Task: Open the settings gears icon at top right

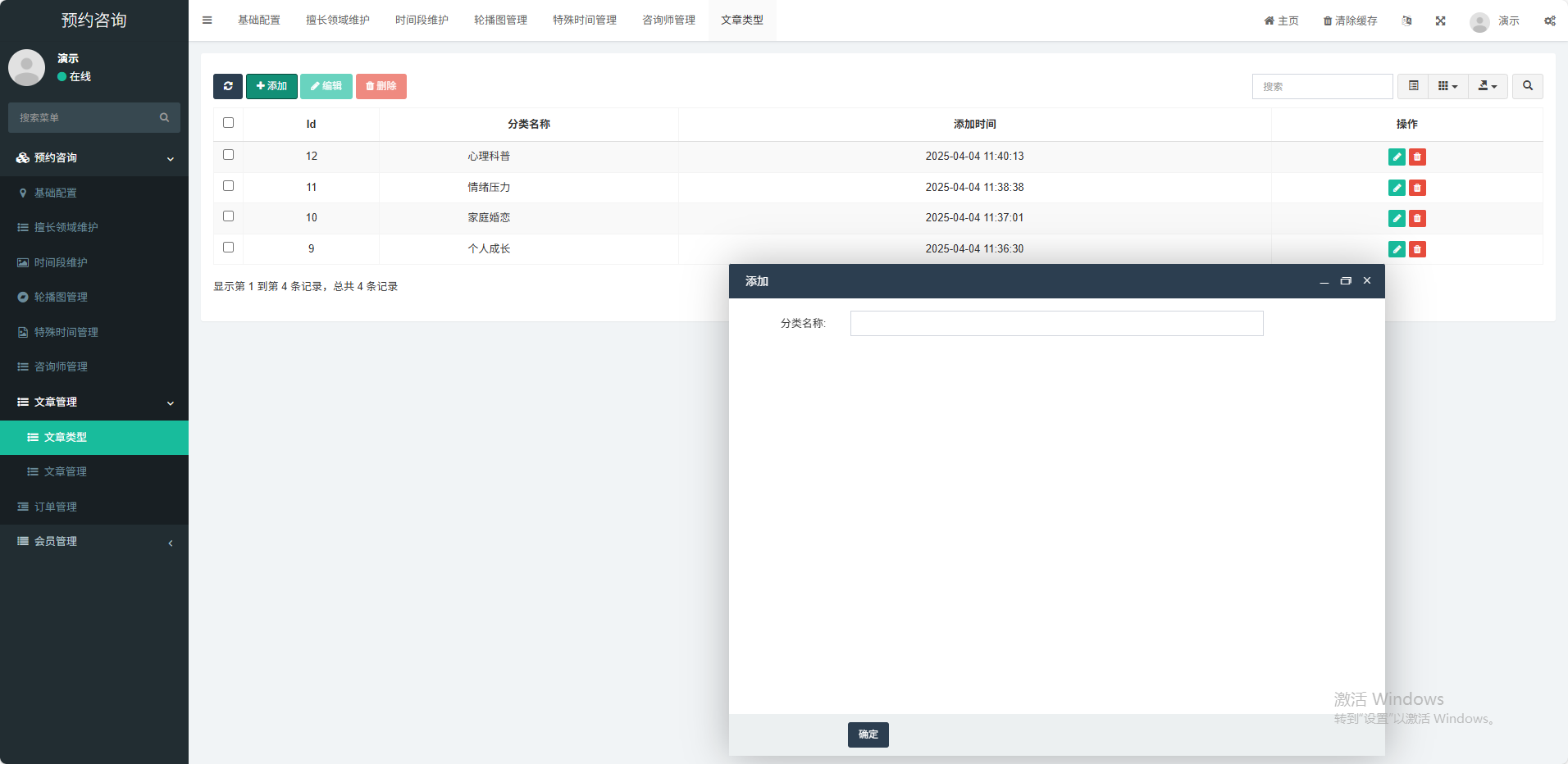Action: (x=1549, y=20)
